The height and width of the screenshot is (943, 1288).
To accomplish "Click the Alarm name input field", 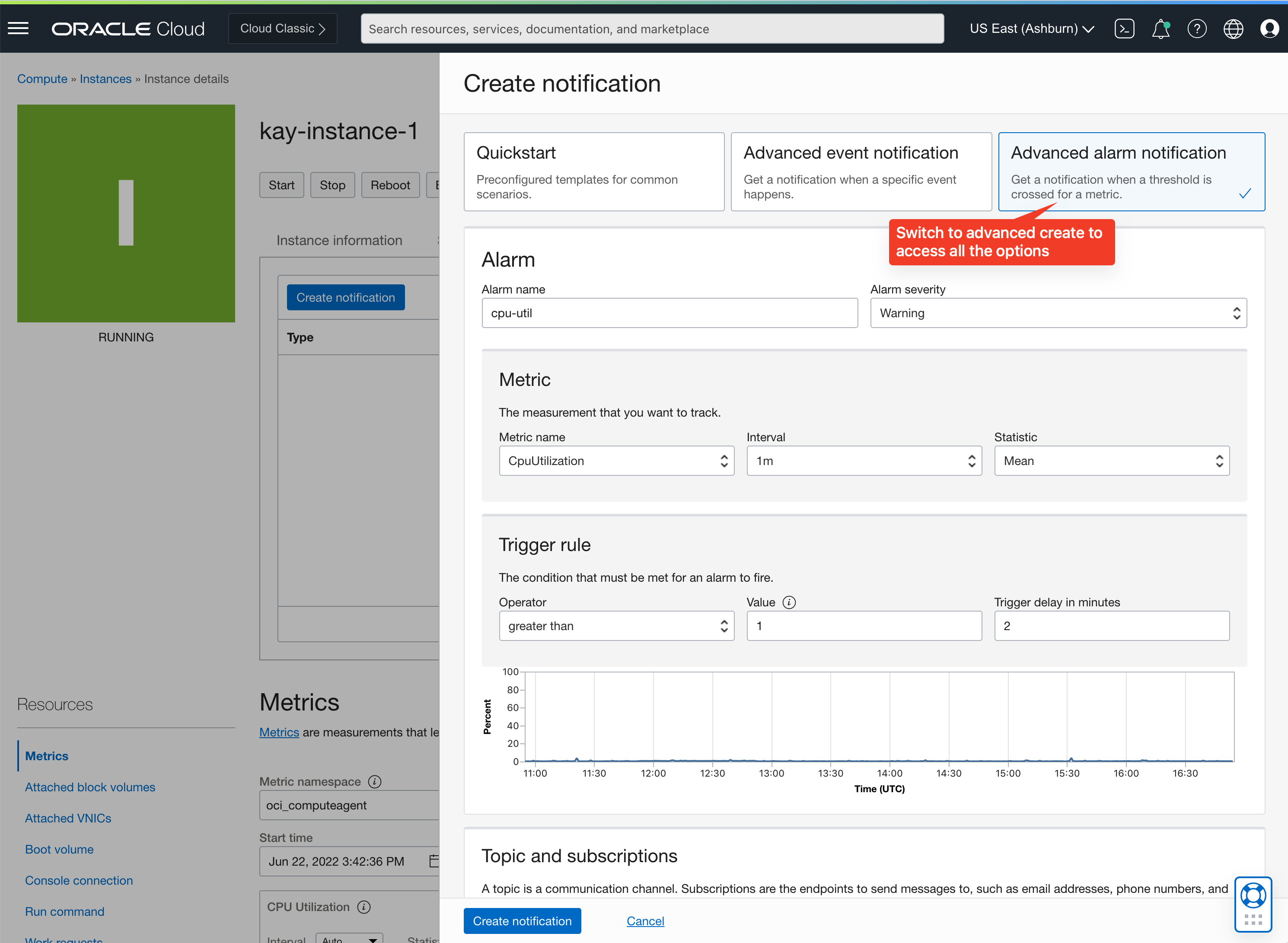I will [x=669, y=313].
